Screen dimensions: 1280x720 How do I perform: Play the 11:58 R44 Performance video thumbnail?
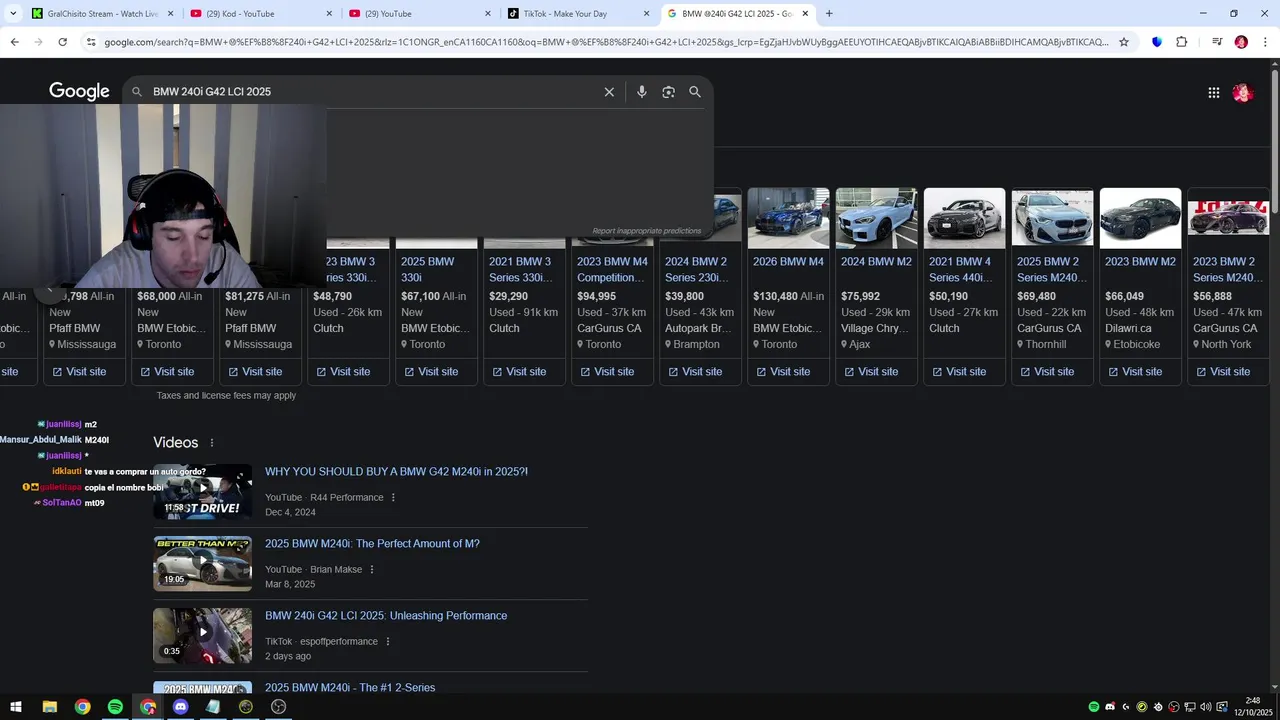click(202, 492)
